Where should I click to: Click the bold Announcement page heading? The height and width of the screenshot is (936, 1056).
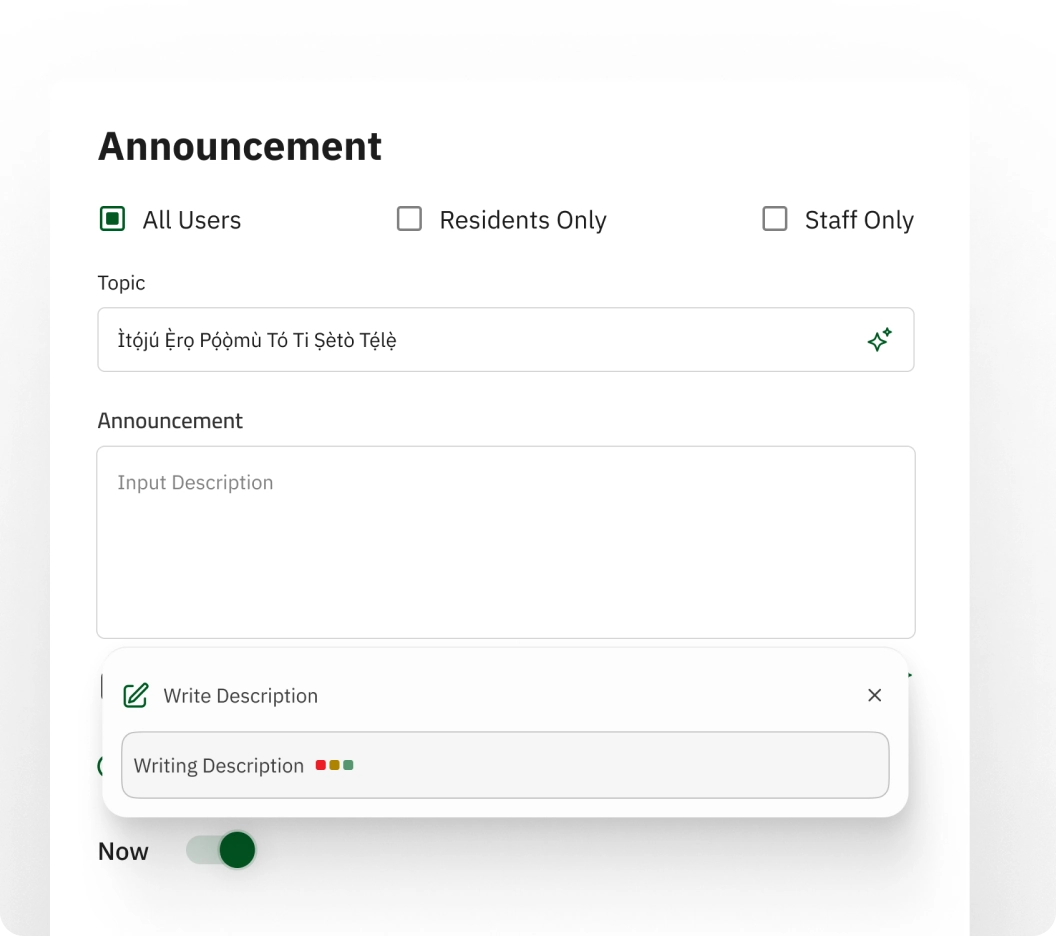point(240,146)
